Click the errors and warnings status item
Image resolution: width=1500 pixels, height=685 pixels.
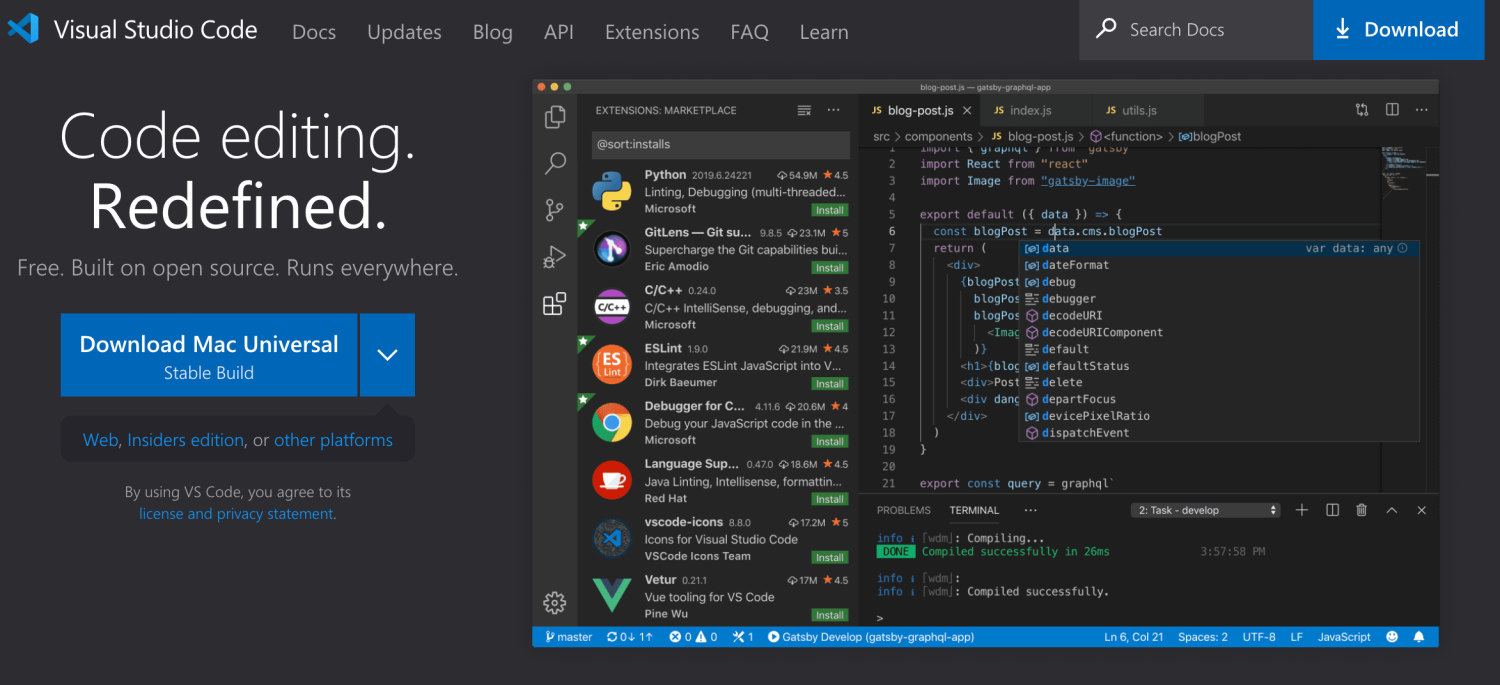pyautogui.click(x=693, y=637)
